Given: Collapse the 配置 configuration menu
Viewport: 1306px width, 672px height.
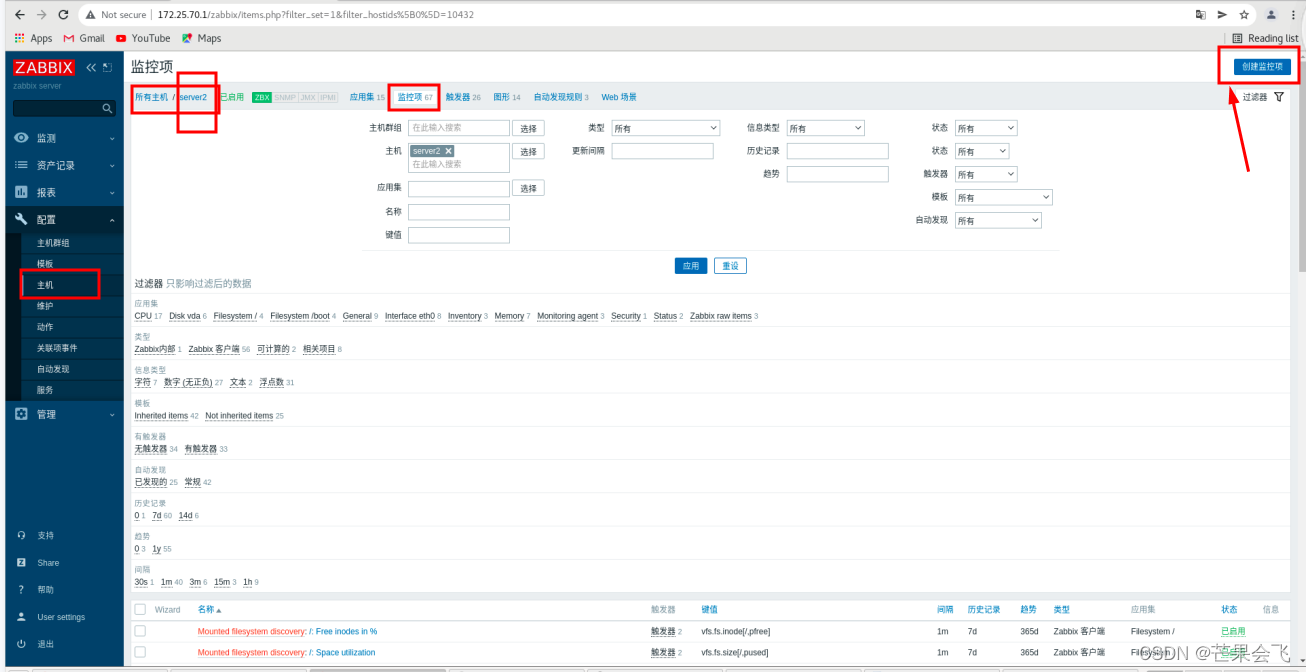Looking at the screenshot, I should pos(62,219).
